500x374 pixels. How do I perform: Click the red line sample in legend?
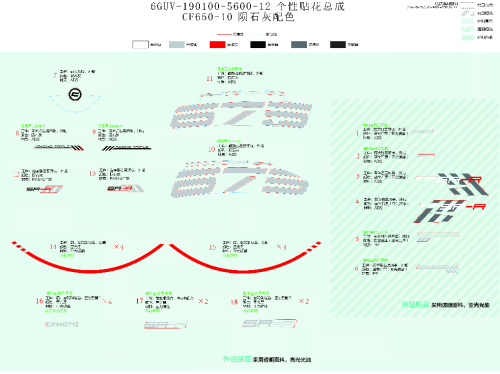(224, 34)
